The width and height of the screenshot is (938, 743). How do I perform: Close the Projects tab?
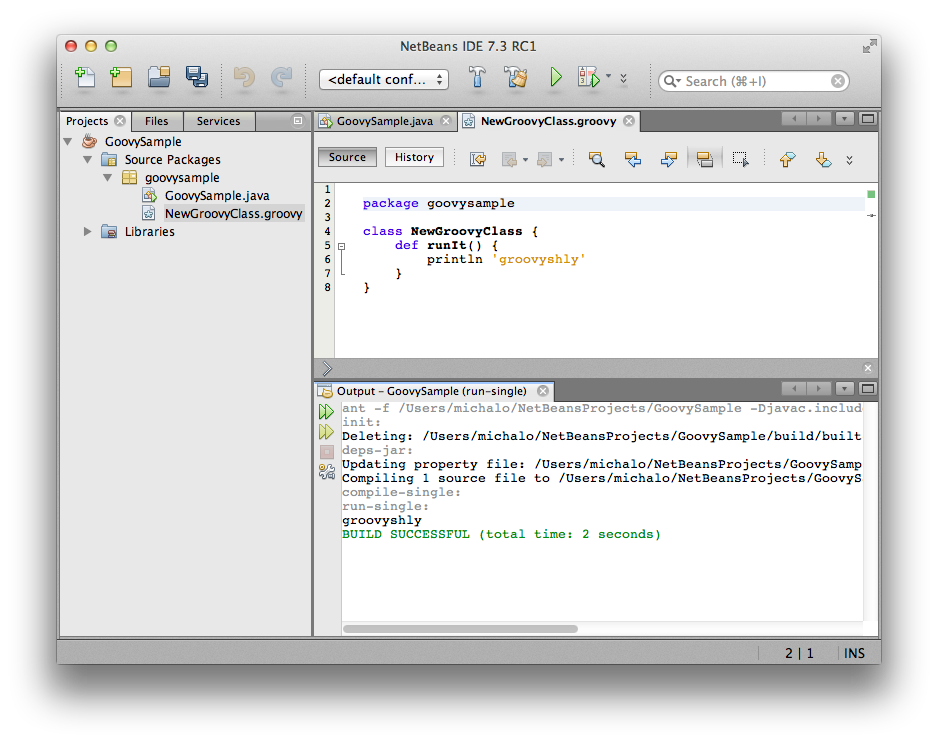120,121
